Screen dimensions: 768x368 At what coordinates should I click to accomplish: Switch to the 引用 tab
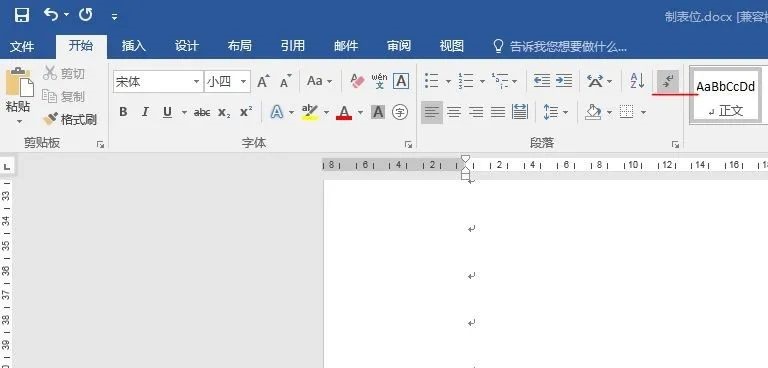coord(293,46)
